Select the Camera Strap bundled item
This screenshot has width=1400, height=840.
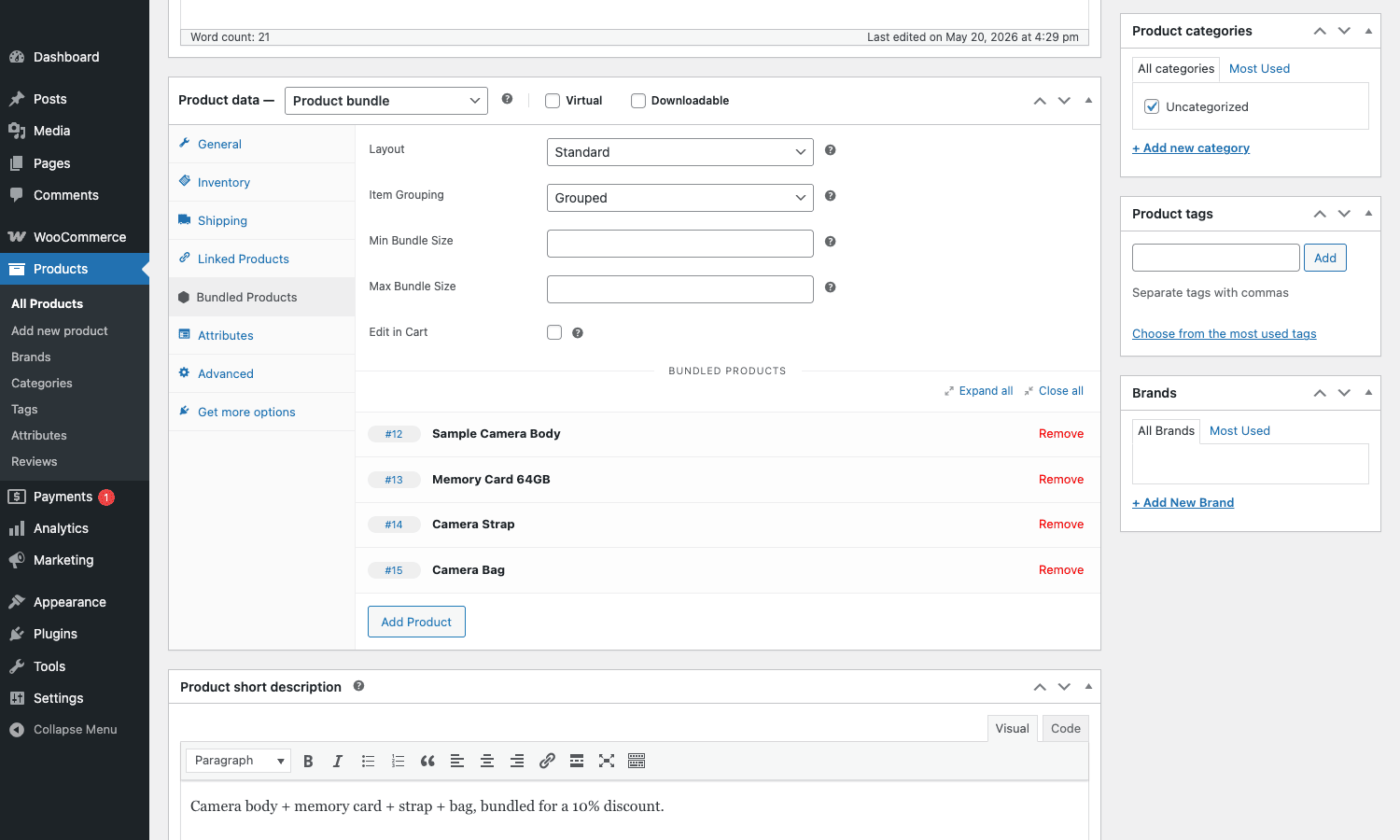(x=728, y=525)
